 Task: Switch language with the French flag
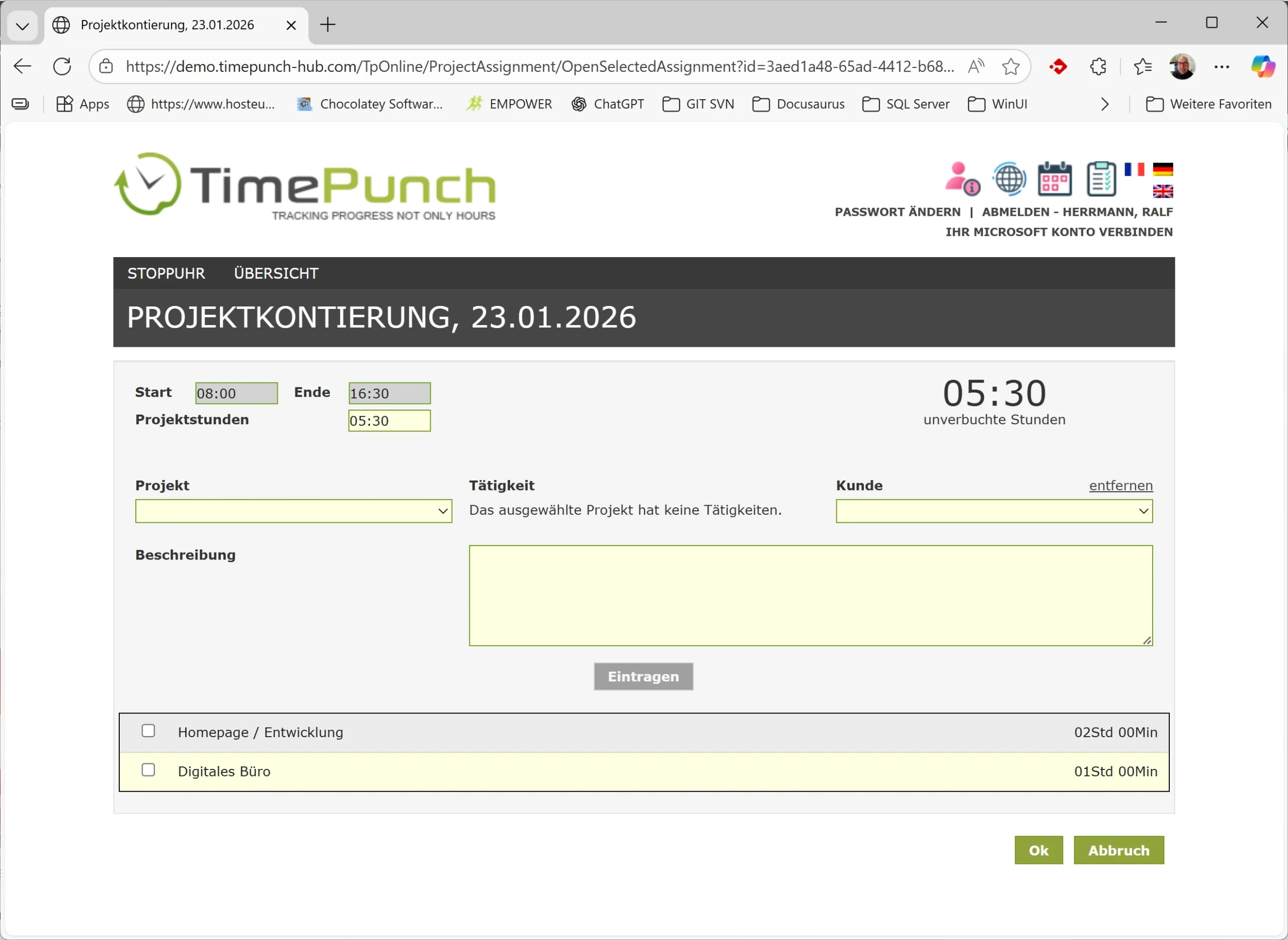1134,170
